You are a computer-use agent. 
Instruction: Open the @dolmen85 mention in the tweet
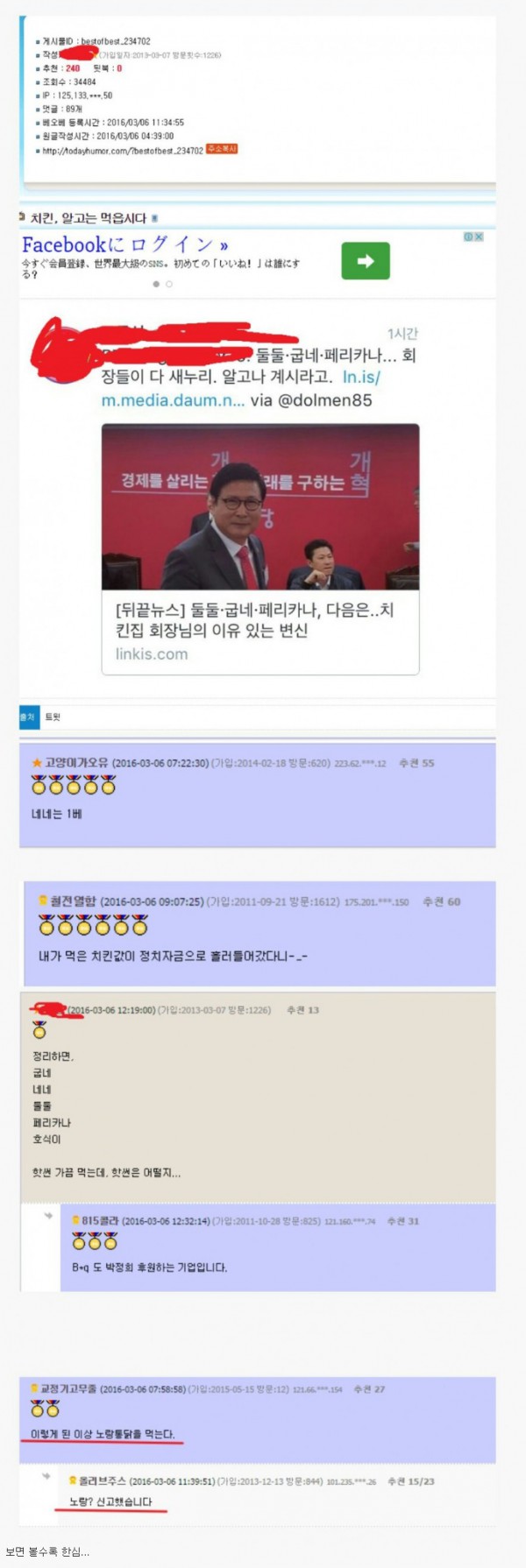(324, 400)
